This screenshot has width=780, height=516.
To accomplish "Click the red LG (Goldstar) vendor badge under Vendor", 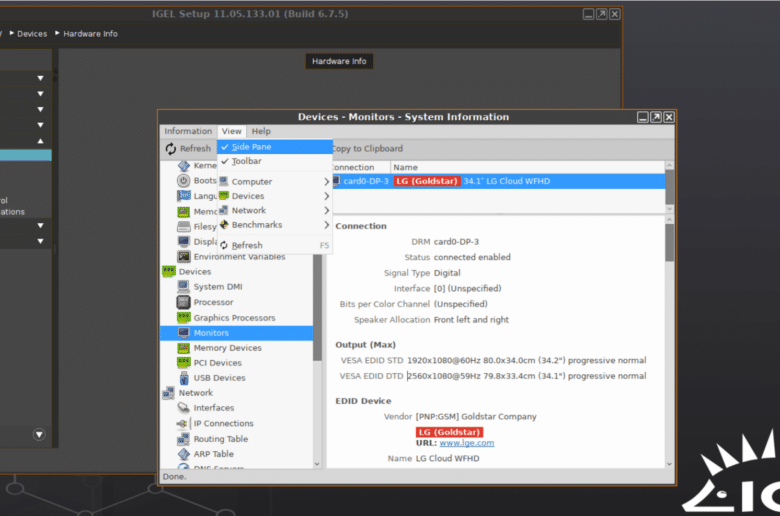I will coord(449,432).
